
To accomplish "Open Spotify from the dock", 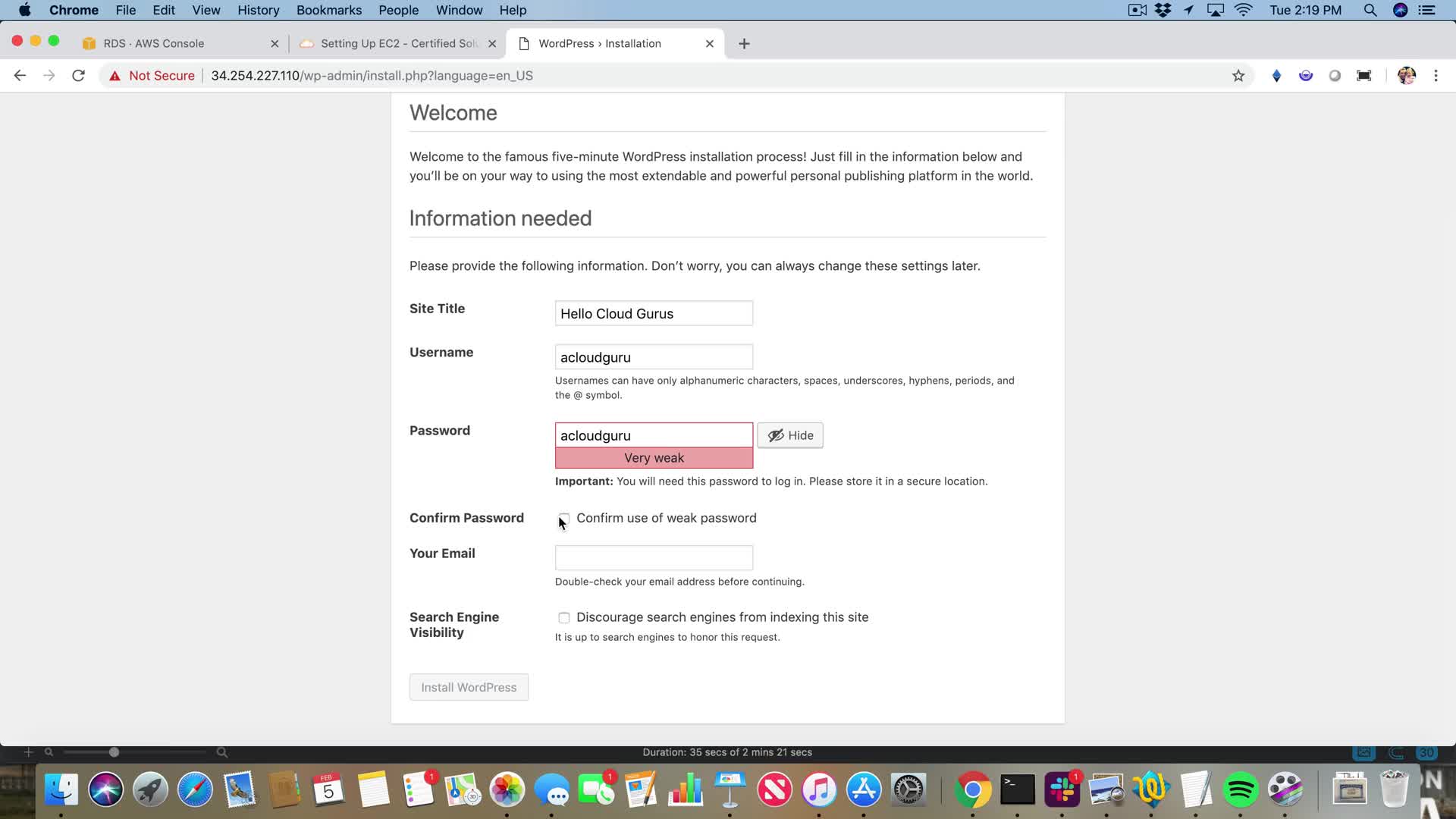I will tap(1241, 790).
